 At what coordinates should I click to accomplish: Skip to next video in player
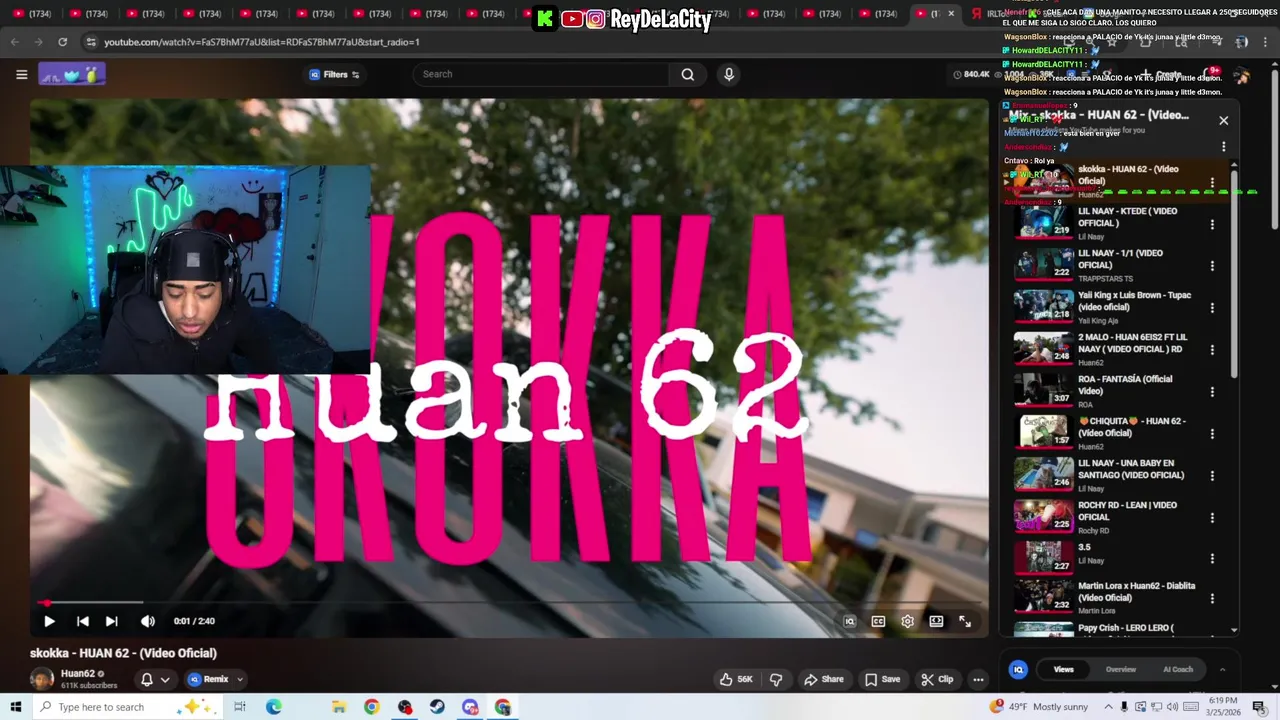(112, 621)
